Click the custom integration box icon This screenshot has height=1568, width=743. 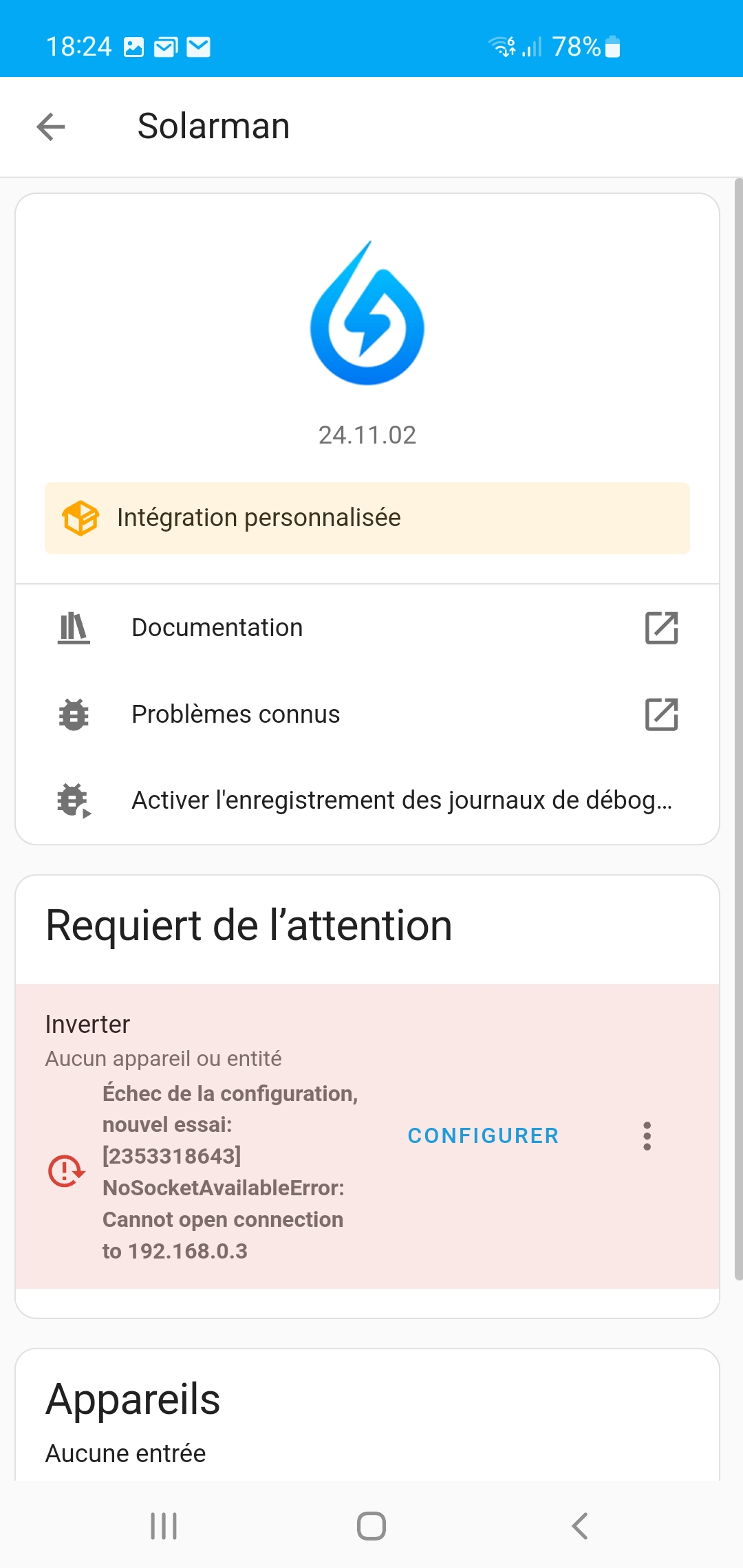[80, 518]
